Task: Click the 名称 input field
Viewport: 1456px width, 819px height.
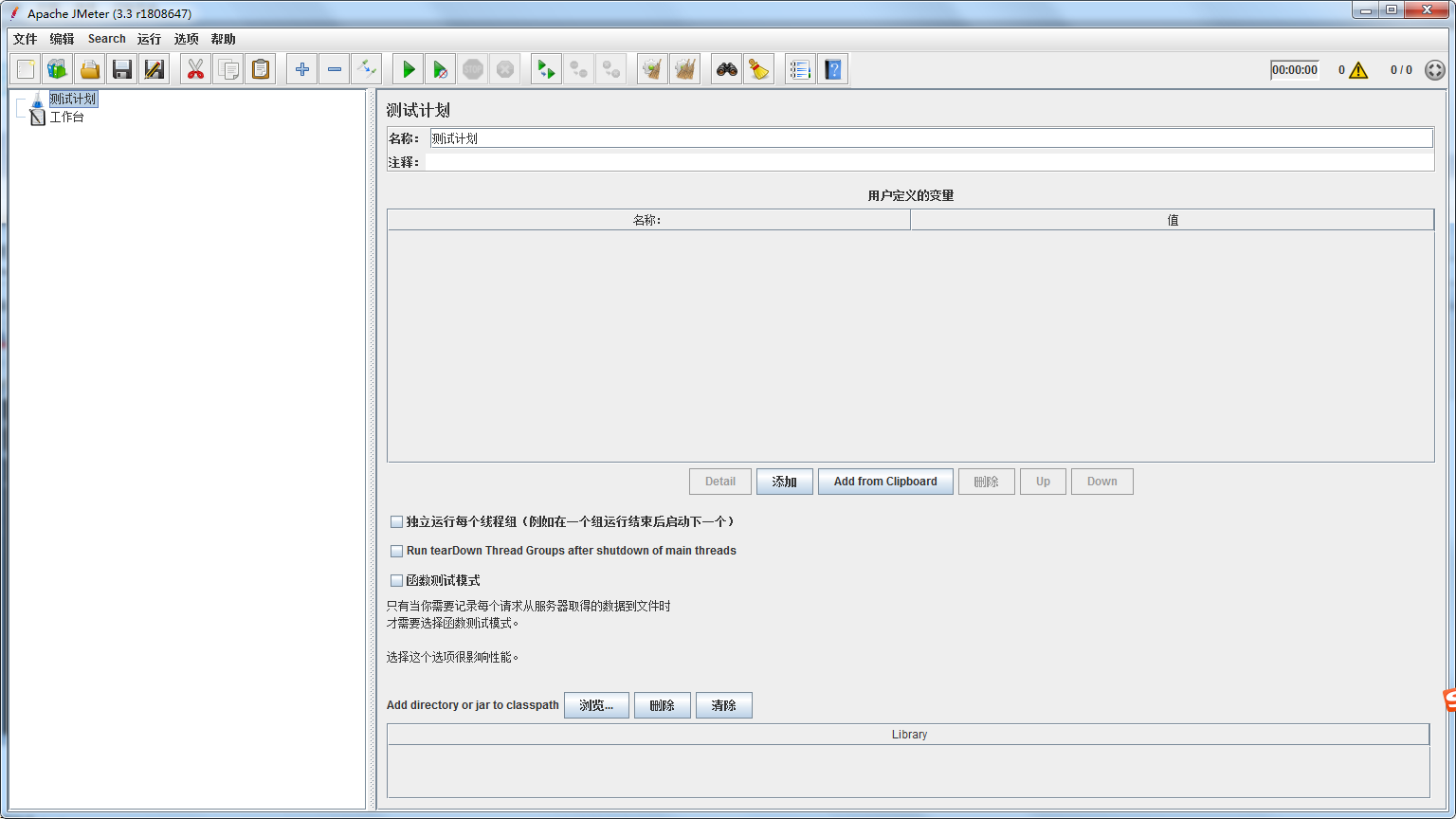Action: [x=931, y=138]
